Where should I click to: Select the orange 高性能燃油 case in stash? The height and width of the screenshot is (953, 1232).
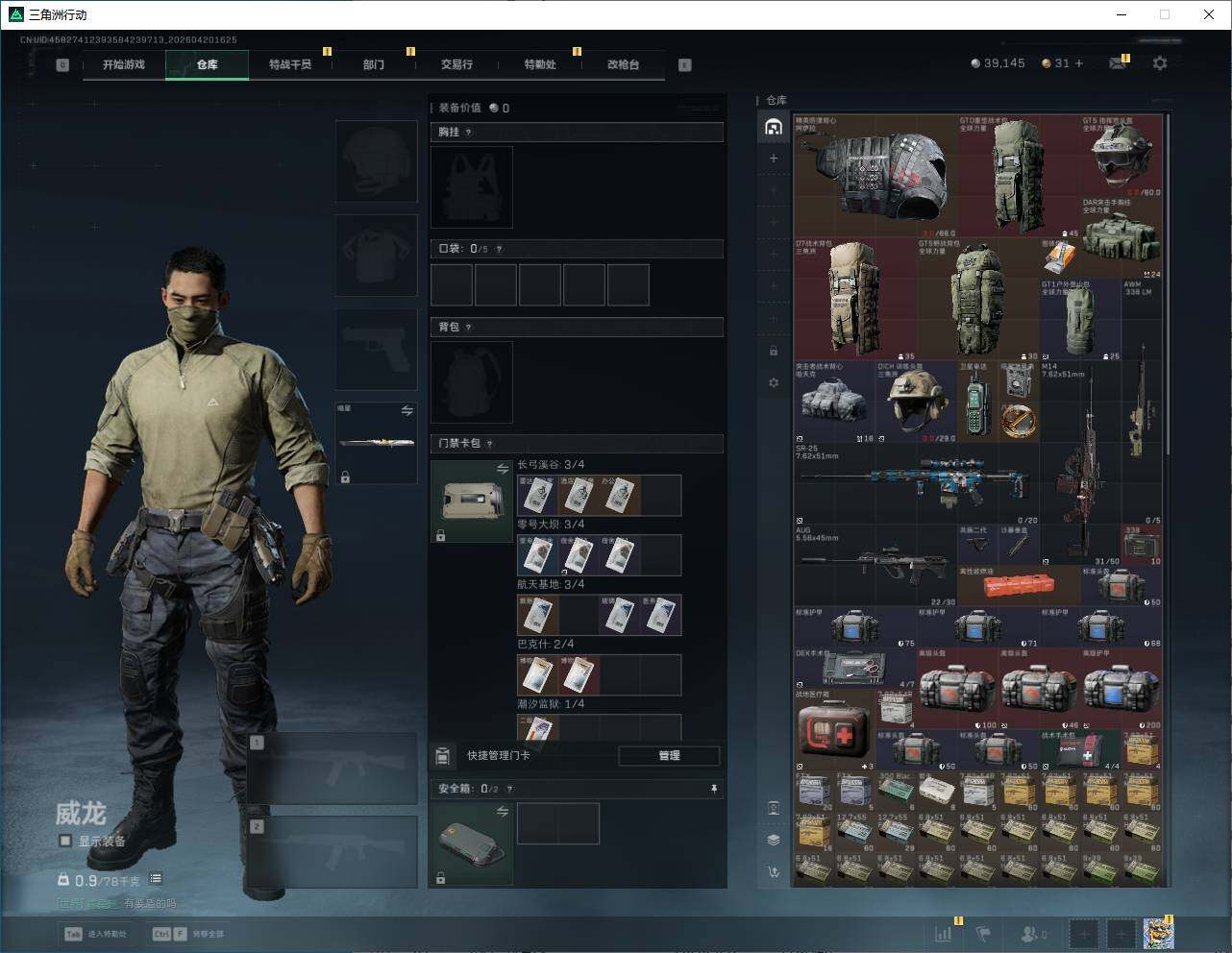click(x=1020, y=586)
